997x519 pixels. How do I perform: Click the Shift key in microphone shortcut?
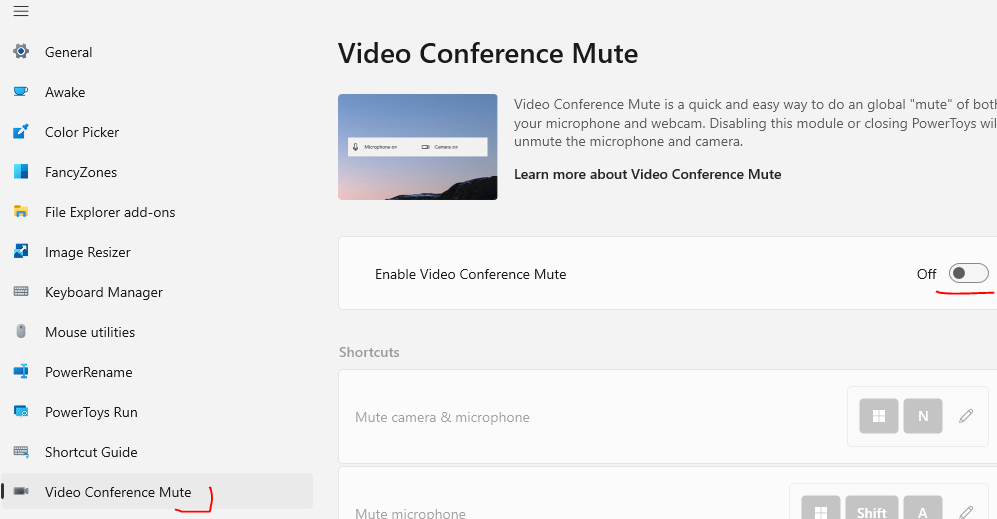(x=871, y=511)
